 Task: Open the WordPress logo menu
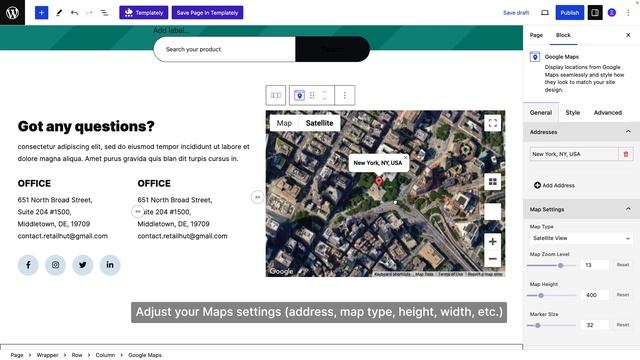pos(12,12)
